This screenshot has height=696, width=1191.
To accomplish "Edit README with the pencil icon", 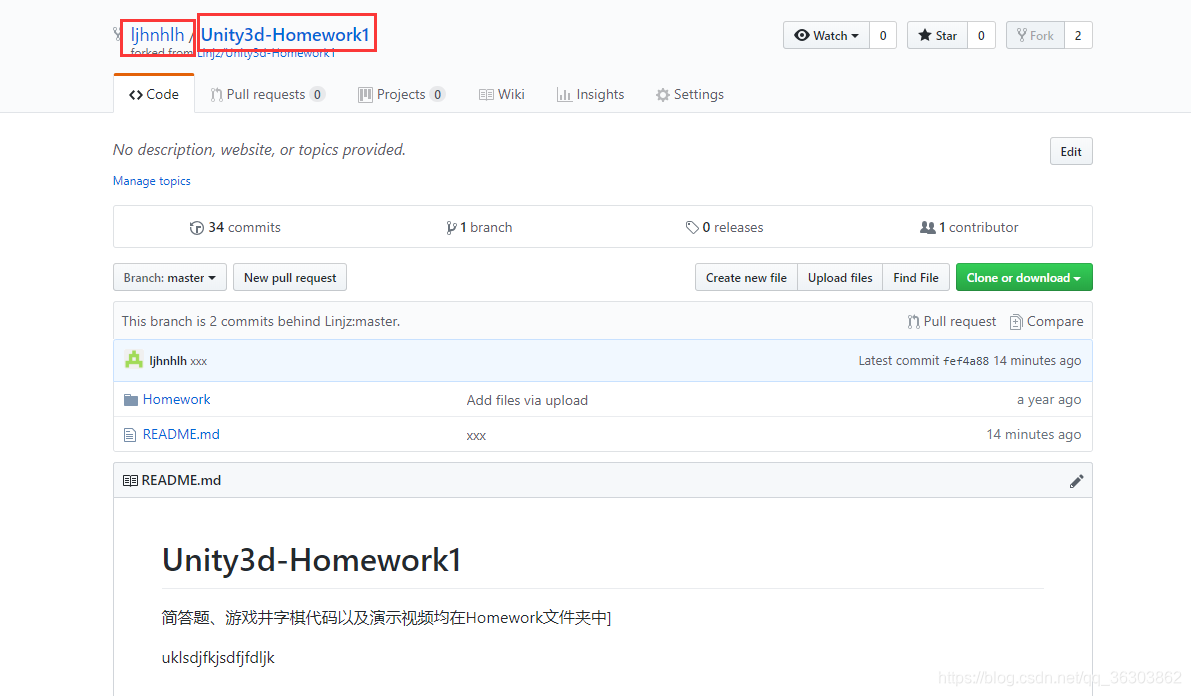I will pos(1076,481).
